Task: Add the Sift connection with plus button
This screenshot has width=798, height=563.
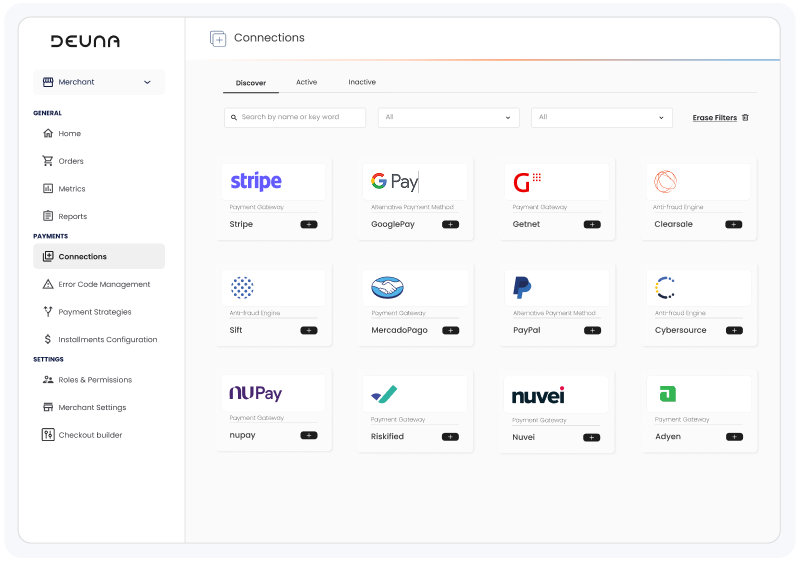Action: [x=309, y=330]
